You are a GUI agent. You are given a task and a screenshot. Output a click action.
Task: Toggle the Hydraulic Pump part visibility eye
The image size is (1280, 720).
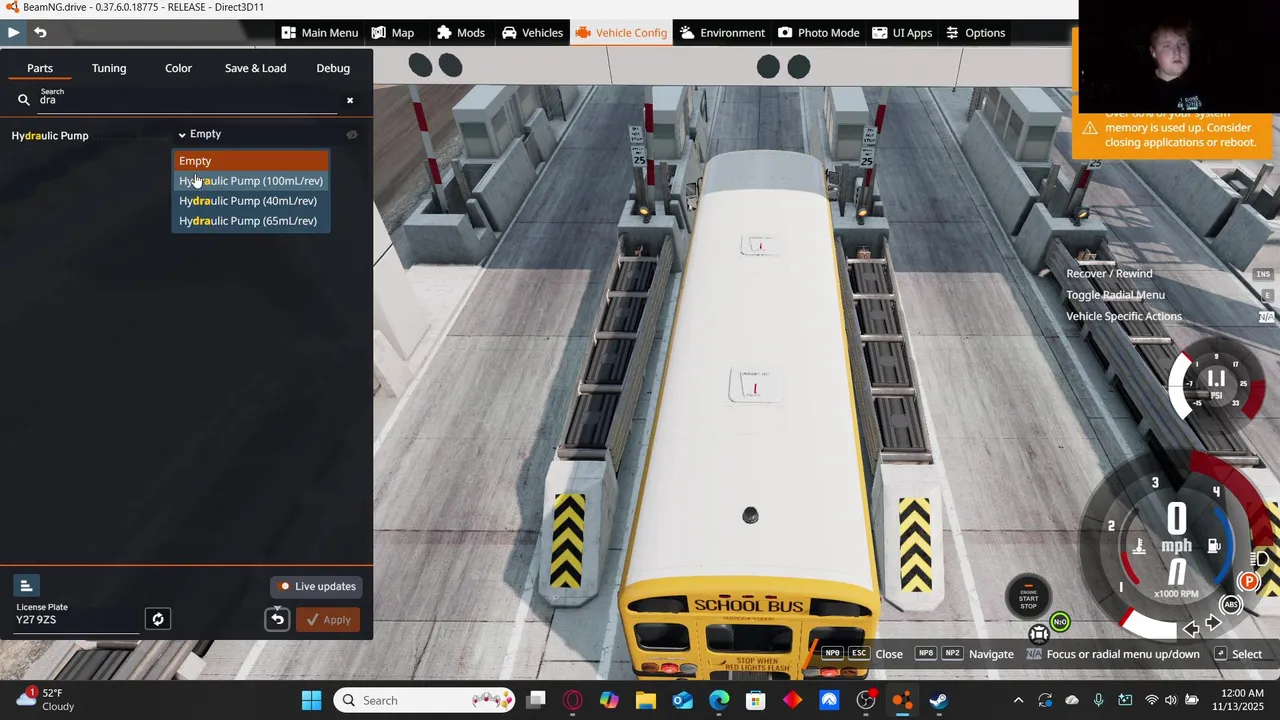(351, 134)
